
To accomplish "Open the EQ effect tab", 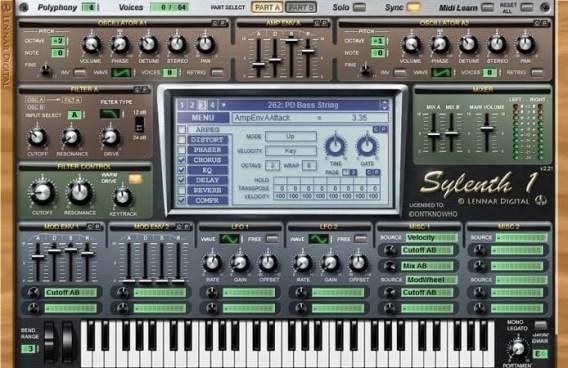I will [208, 170].
